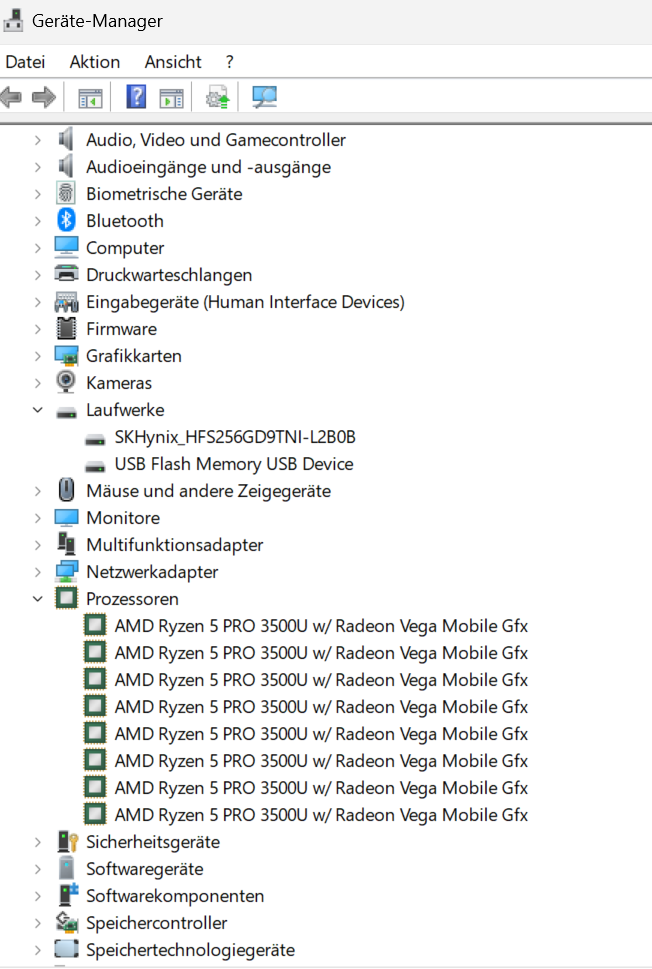Select the Audioeingänge und -ausgänge label
This screenshot has height=969, width=652.
[x=208, y=167]
